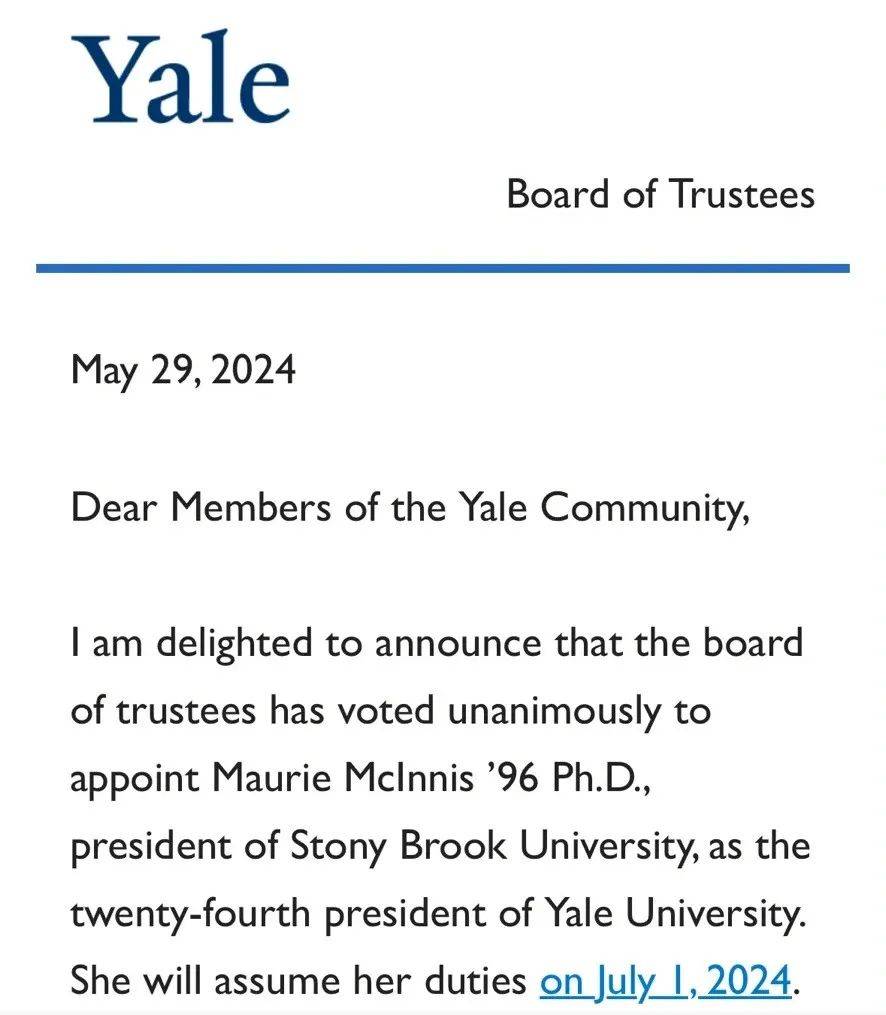
Task: Click the date "May 29, 2024"
Action: [183, 370]
